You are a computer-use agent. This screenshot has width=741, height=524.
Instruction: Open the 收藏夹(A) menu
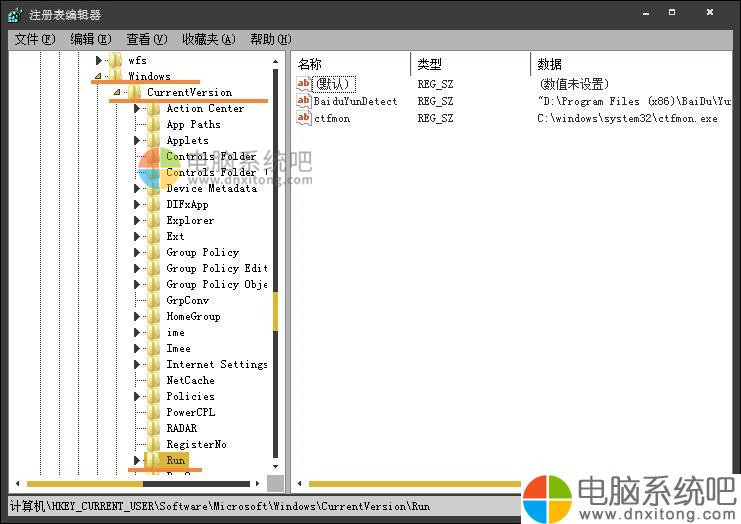point(208,39)
